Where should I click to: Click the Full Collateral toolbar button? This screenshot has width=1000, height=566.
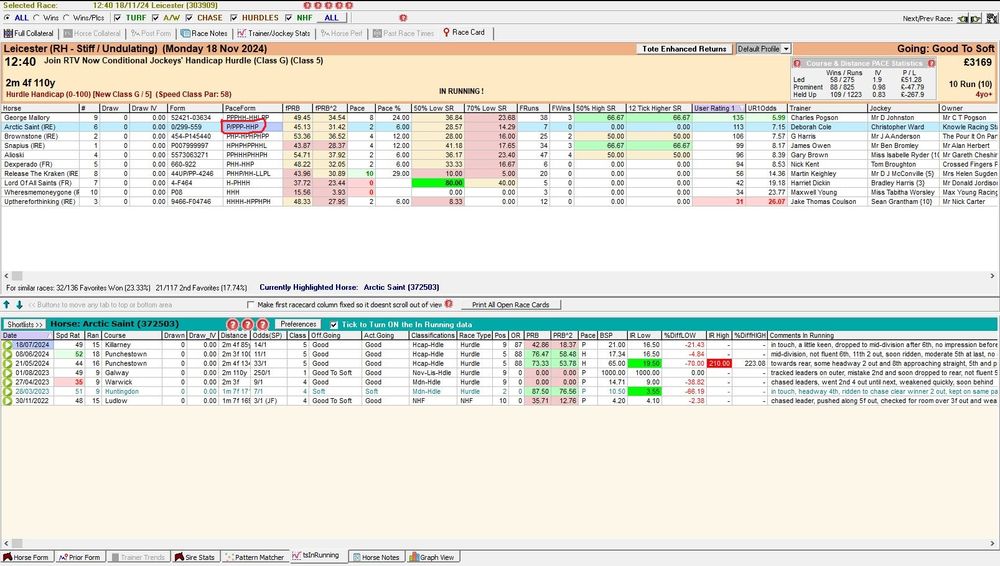click(29, 33)
